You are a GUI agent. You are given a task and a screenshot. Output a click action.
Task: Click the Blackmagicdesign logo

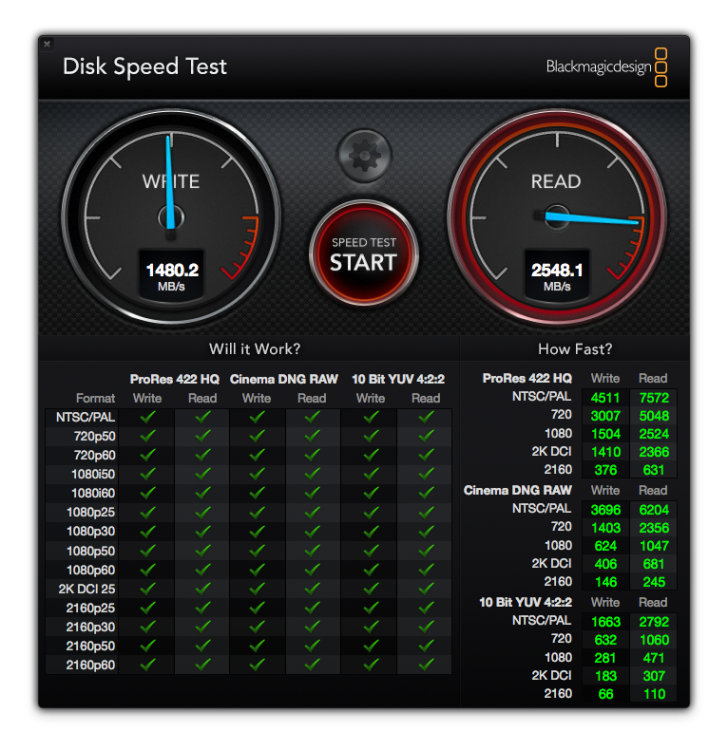click(607, 67)
